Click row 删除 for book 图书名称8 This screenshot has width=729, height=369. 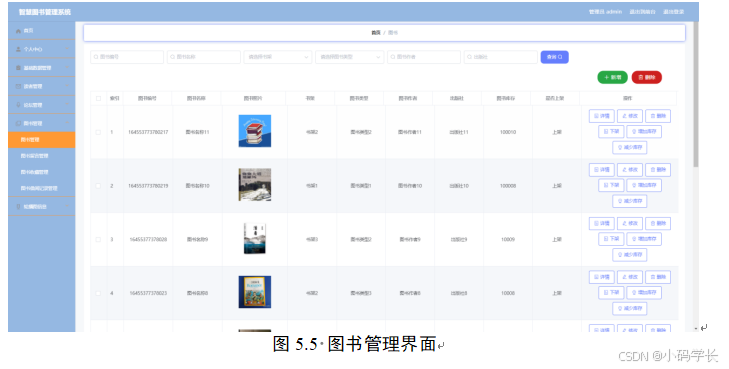pos(658,277)
